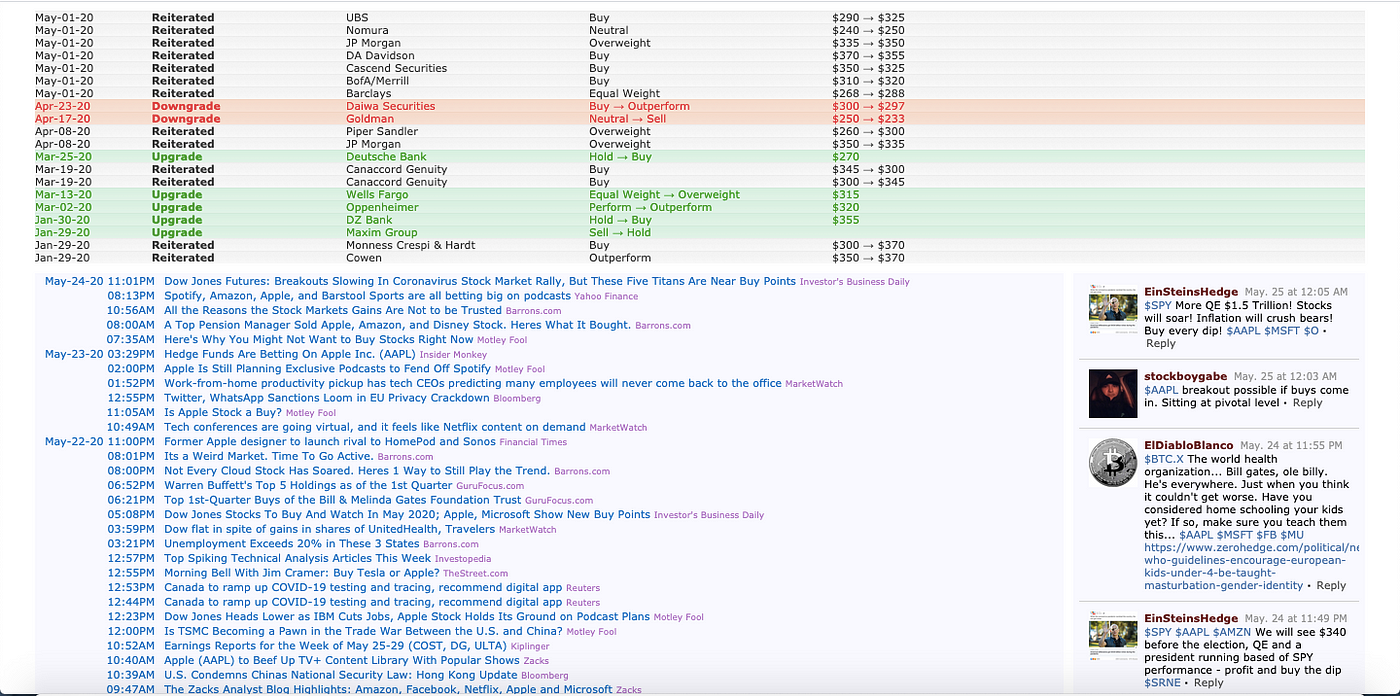The image size is (1400, 696).
Task: Open 'Apple (AAPL) to Beef Up TV+ Content Library'
Action: coord(342,660)
